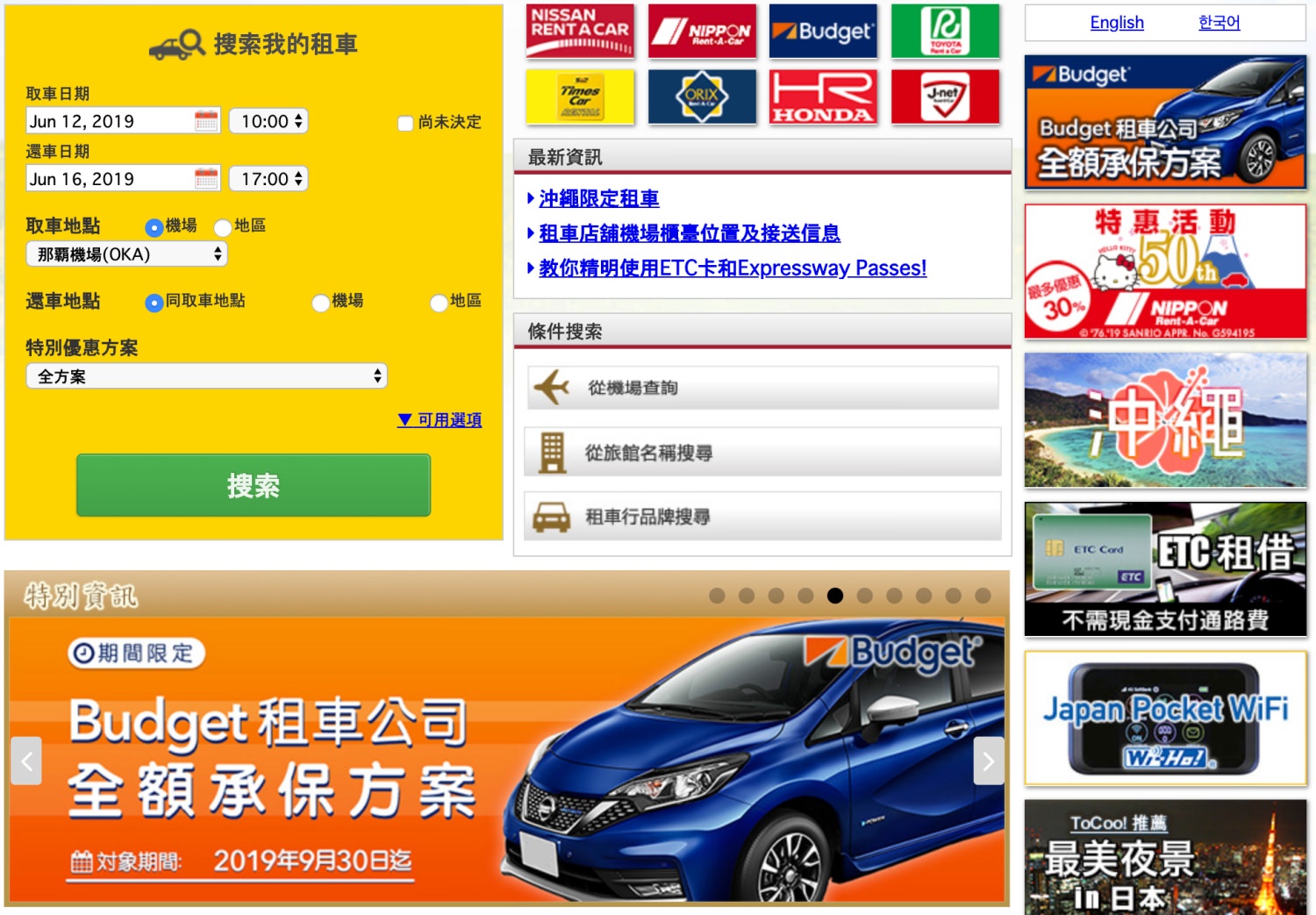The image size is (1316, 915).
Task: Click the Nissan Rent a Car logo
Action: tap(580, 31)
